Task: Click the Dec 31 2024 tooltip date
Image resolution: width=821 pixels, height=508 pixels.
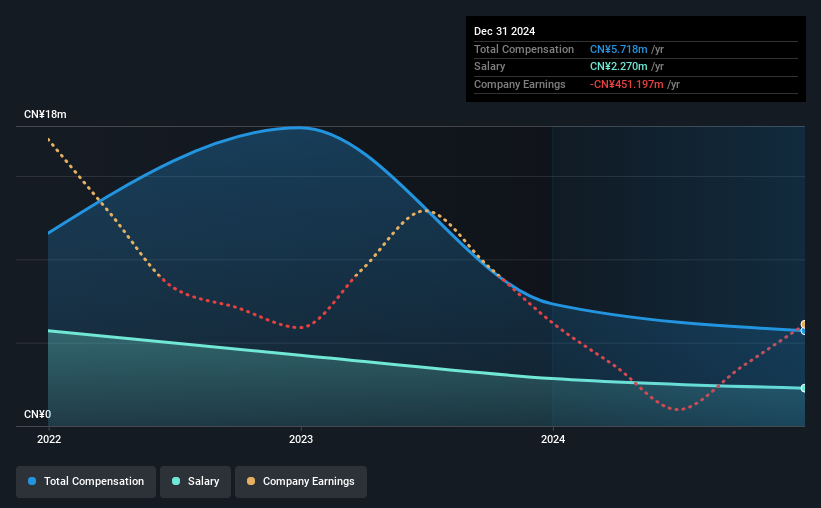Action: coord(504,31)
